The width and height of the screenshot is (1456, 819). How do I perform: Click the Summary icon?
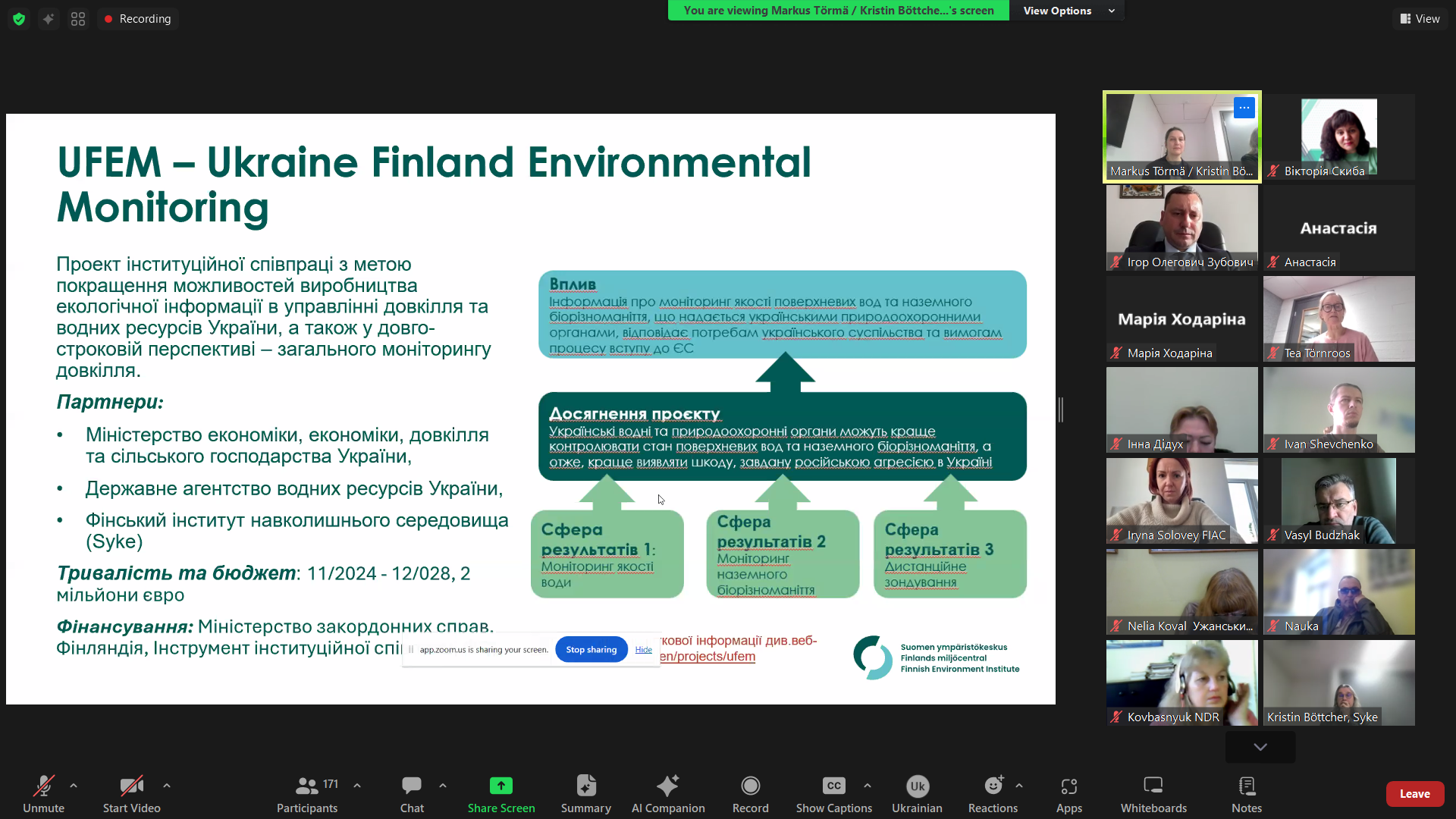pos(585,786)
